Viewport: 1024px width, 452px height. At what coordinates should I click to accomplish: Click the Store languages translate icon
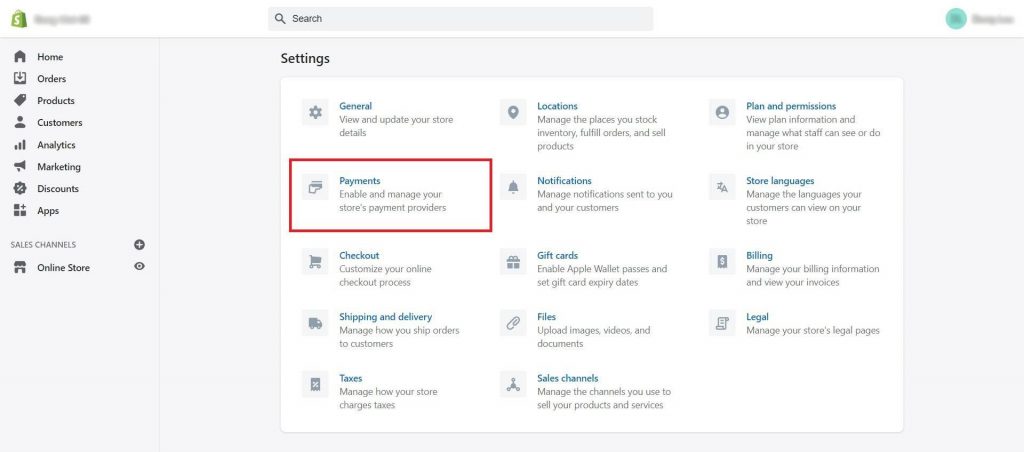(722, 187)
